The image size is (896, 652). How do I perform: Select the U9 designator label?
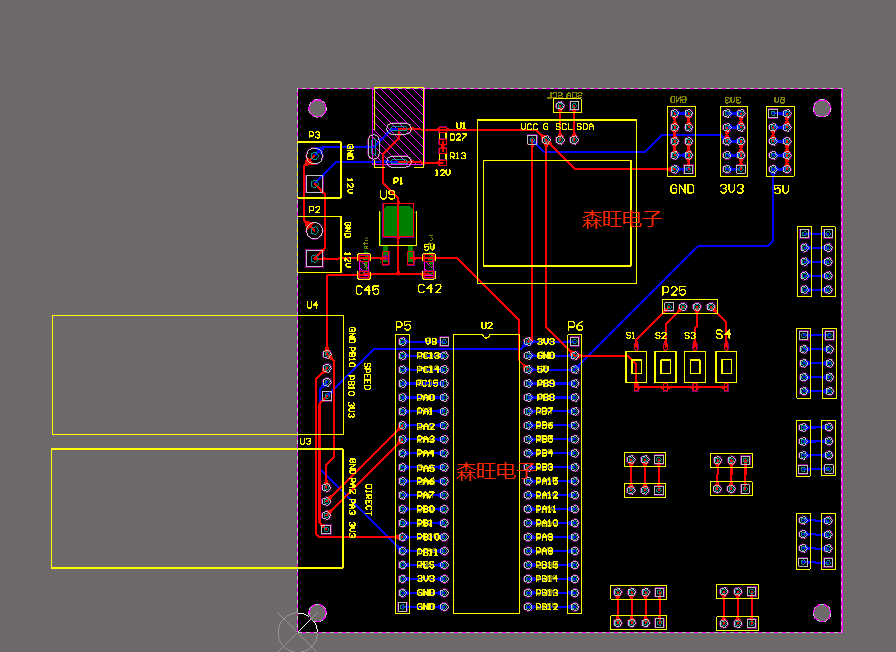pos(387,195)
